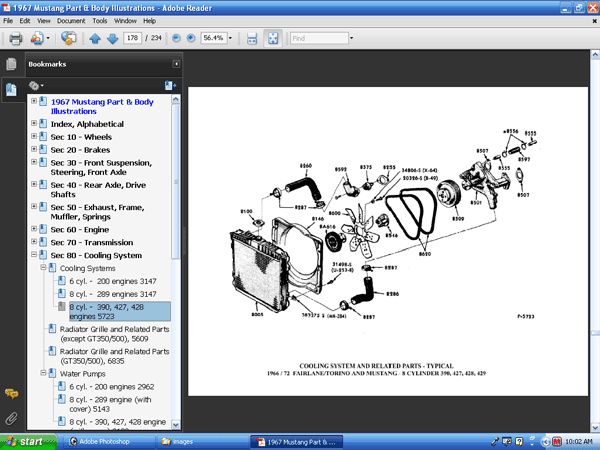The width and height of the screenshot is (600, 450).
Task: Click the Print icon in toolbar
Action: (x=16, y=38)
